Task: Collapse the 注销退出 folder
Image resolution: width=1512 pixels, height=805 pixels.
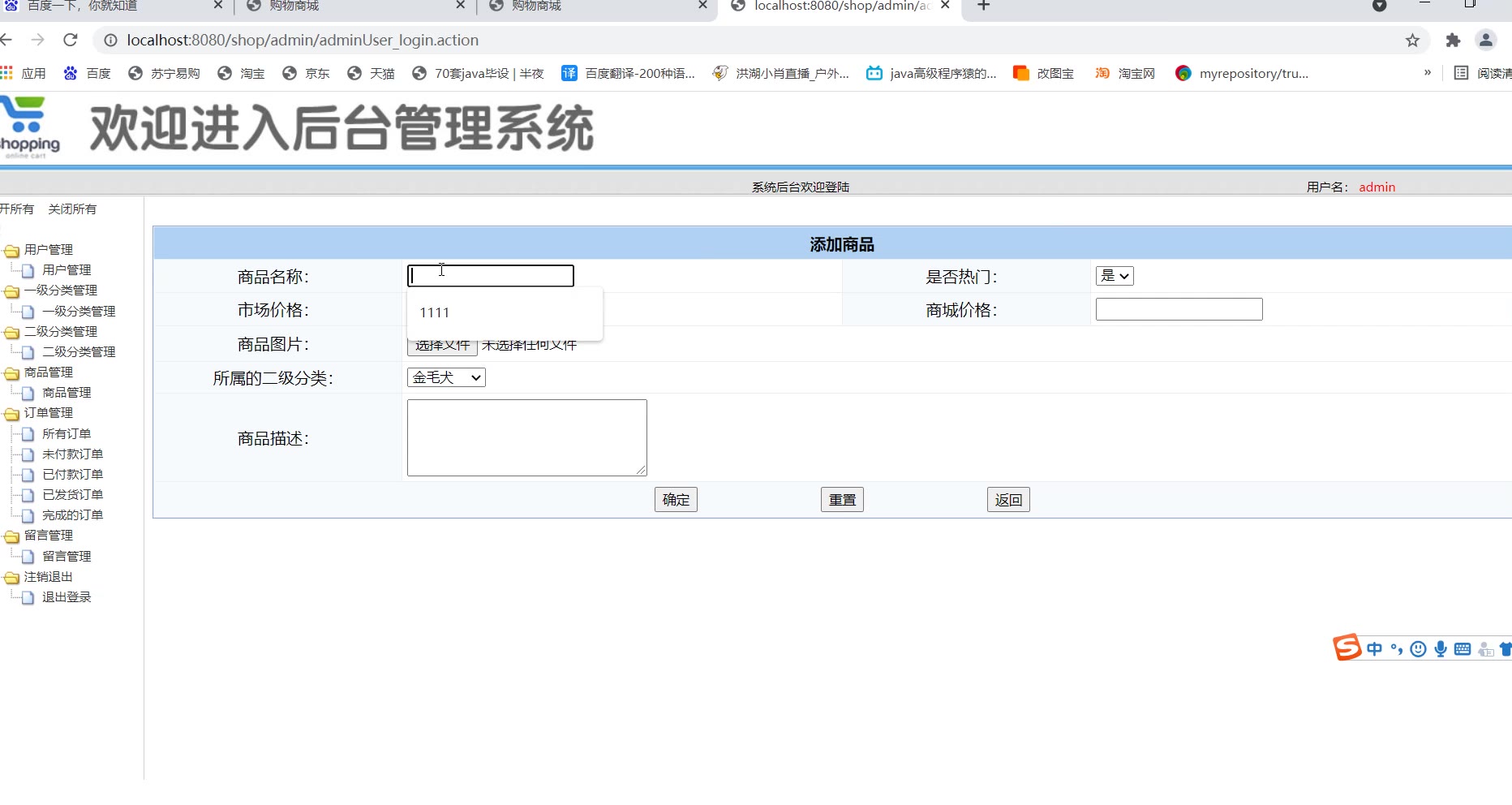Action: [11, 577]
